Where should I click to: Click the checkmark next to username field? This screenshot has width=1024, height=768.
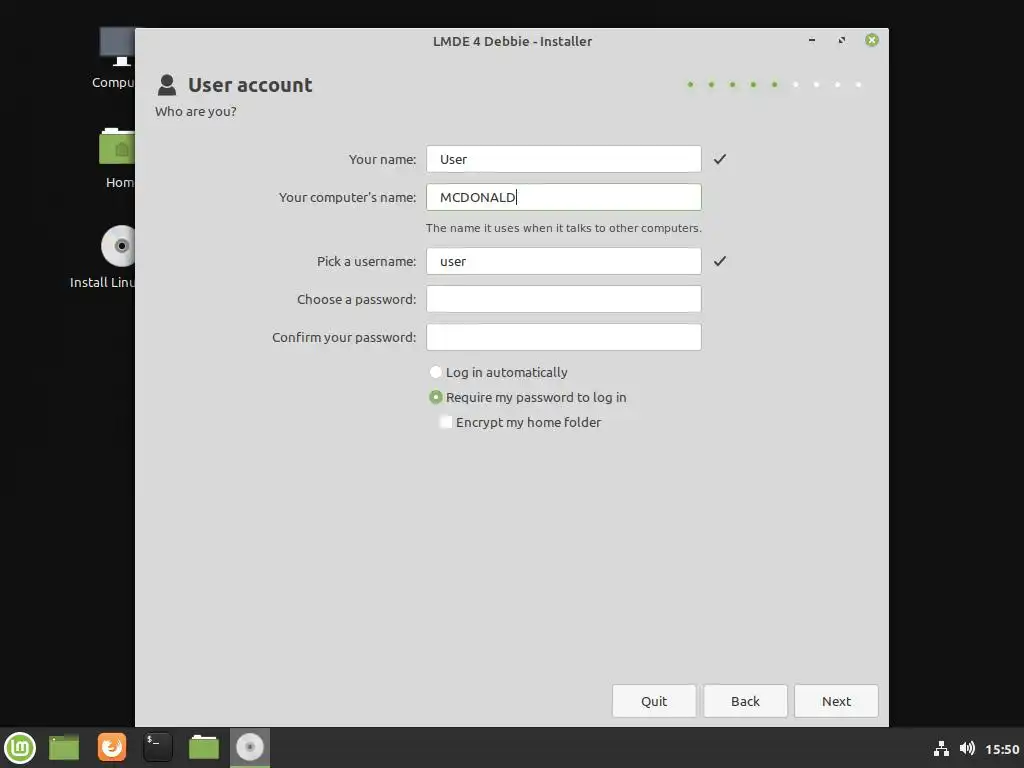coord(720,261)
